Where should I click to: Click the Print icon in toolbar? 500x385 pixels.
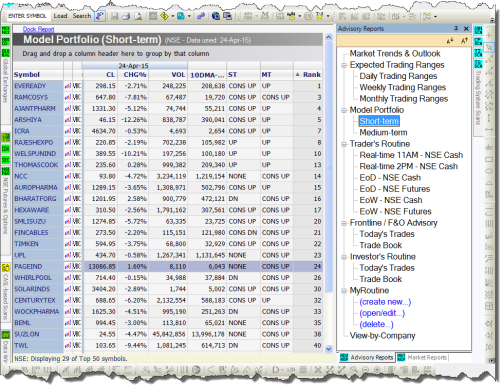click(x=126, y=16)
